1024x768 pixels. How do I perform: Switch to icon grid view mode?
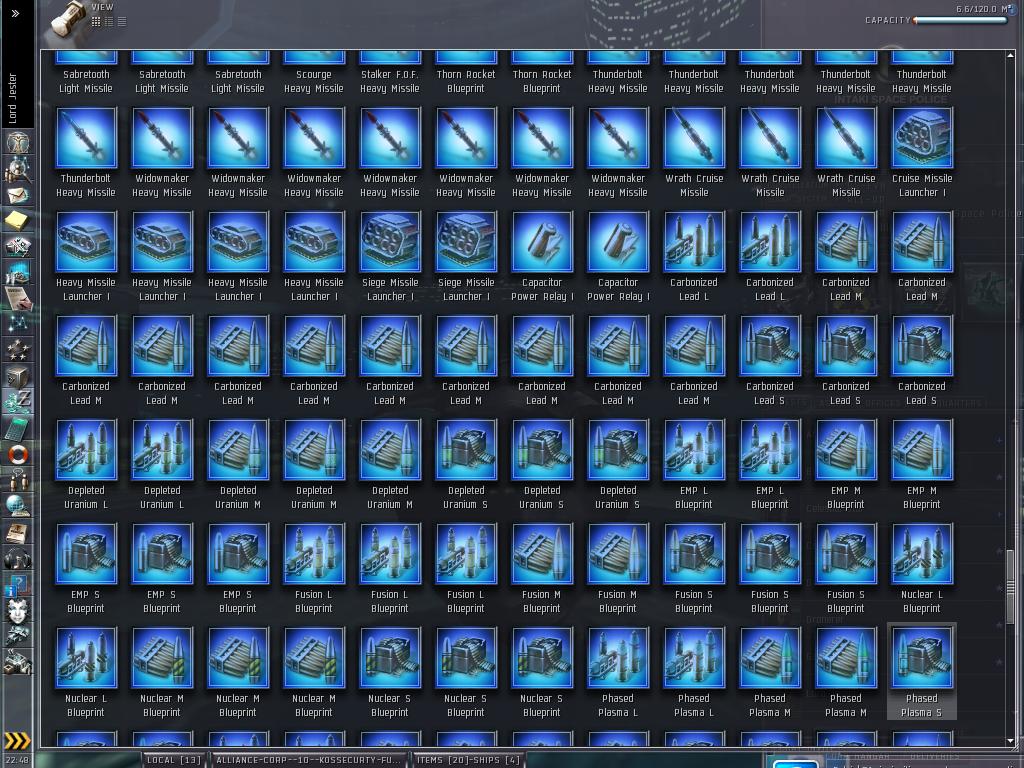tap(96, 21)
